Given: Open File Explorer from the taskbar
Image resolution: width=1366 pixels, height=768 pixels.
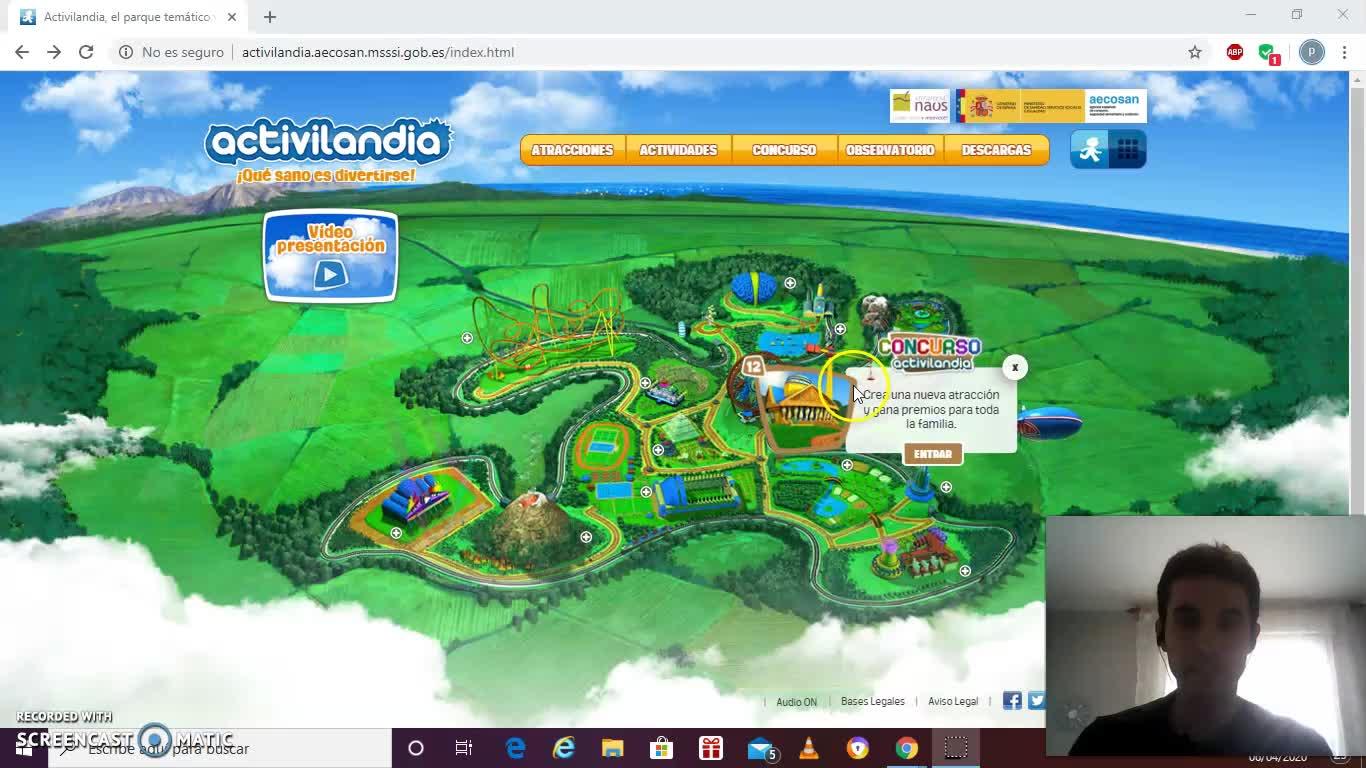Looking at the screenshot, I should point(613,748).
